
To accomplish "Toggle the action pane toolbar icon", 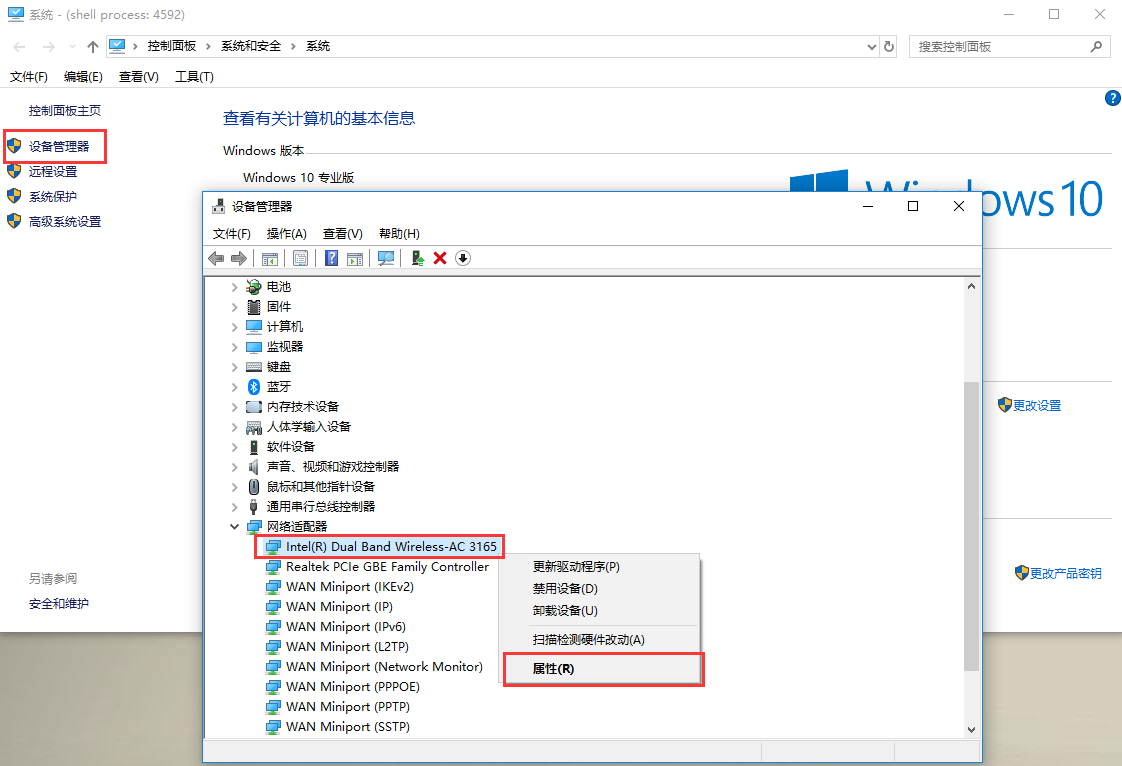I will tap(355, 258).
